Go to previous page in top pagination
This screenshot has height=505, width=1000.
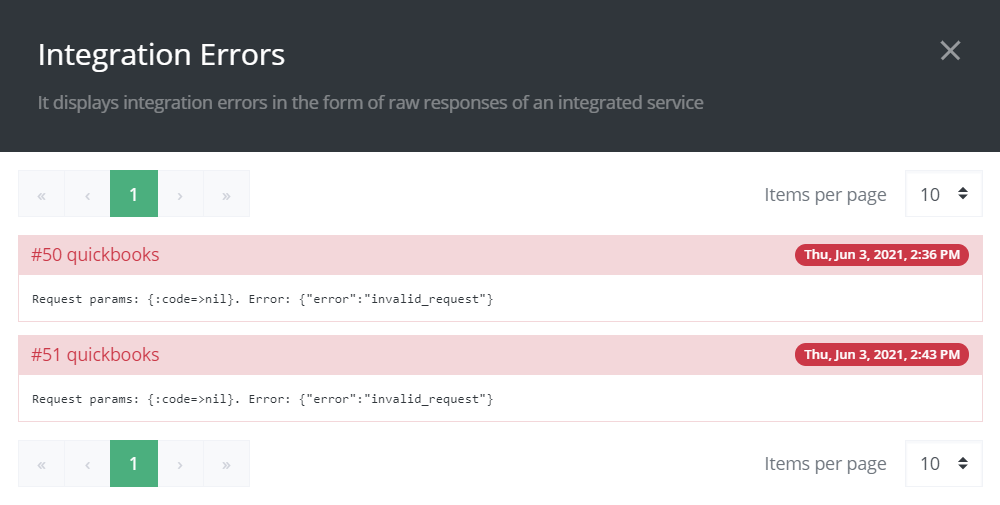pyautogui.click(x=87, y=194)
